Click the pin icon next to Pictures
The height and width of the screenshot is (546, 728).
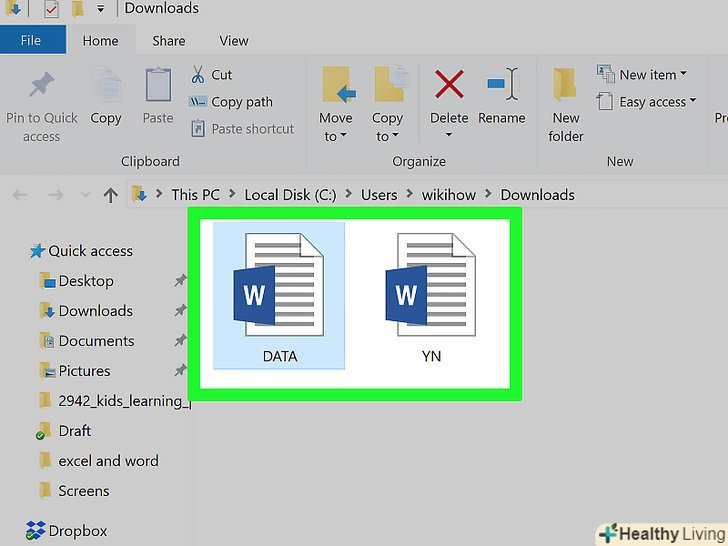click(x=180, y=370)
